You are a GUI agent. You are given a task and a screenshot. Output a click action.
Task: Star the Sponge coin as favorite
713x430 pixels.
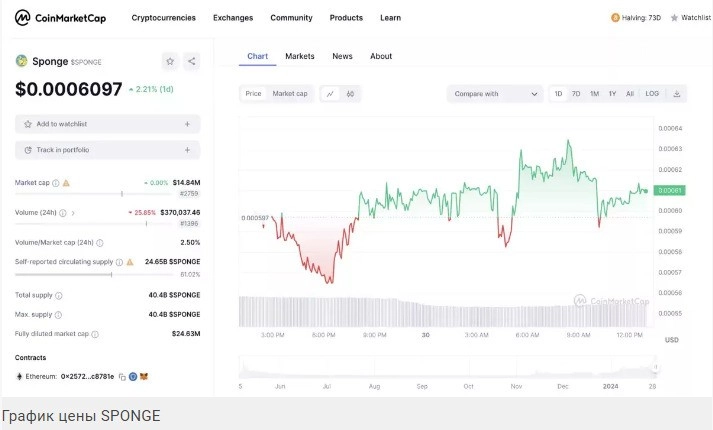coord(170,61)
